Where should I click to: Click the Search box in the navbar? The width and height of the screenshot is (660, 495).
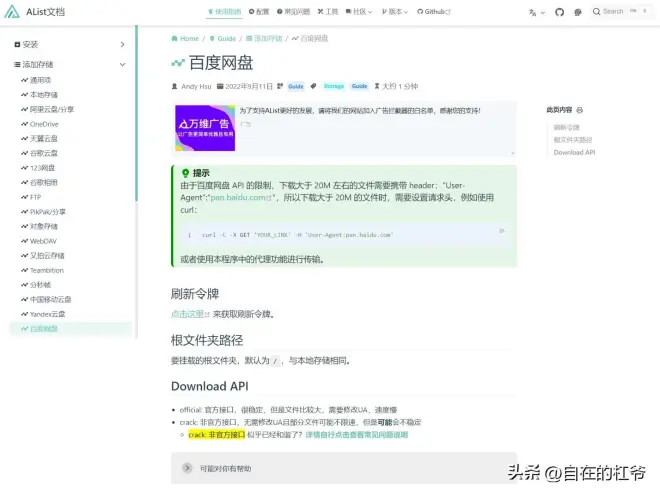point(621,12)
